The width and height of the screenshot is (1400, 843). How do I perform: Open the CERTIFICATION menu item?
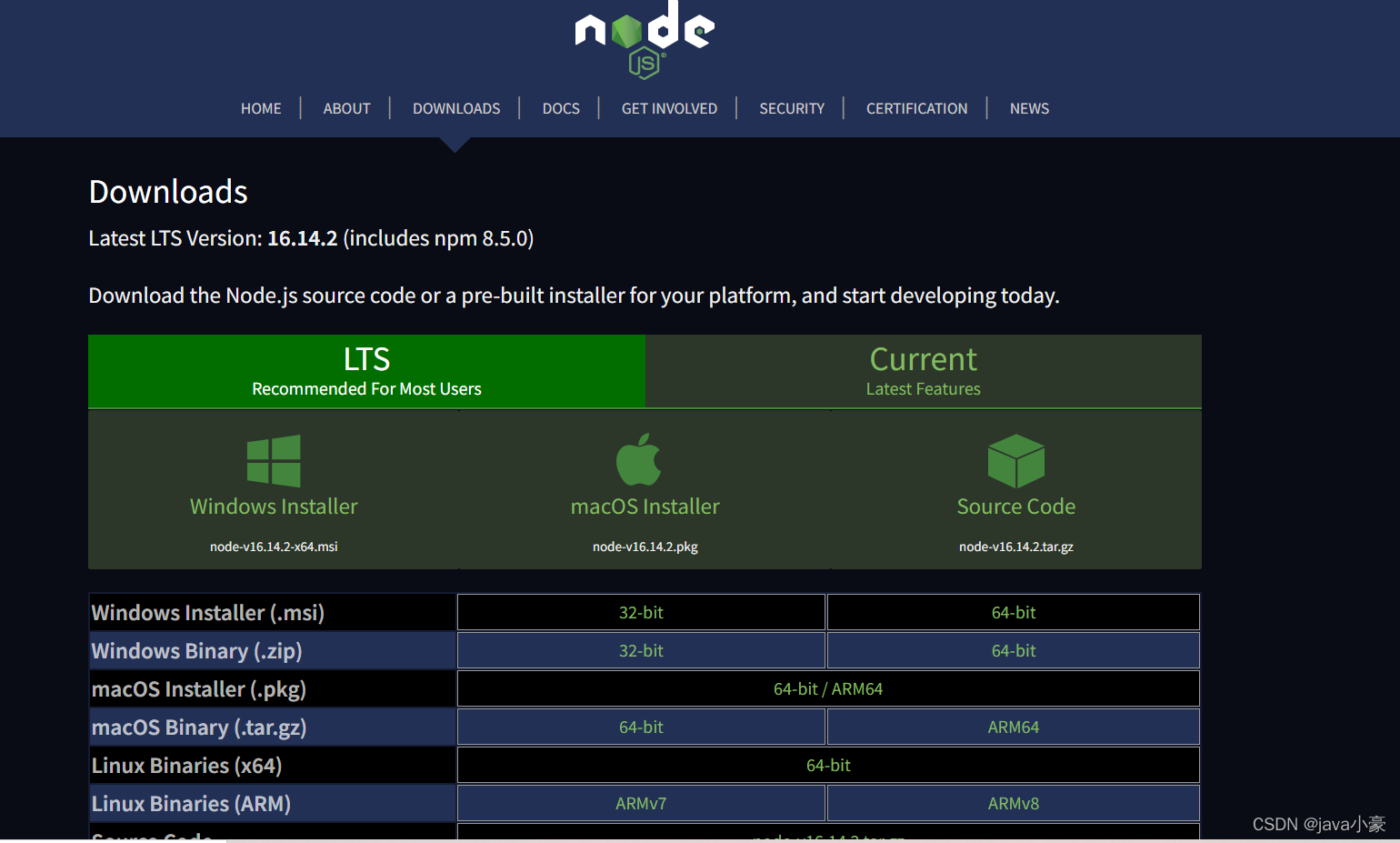pos(916,108)
